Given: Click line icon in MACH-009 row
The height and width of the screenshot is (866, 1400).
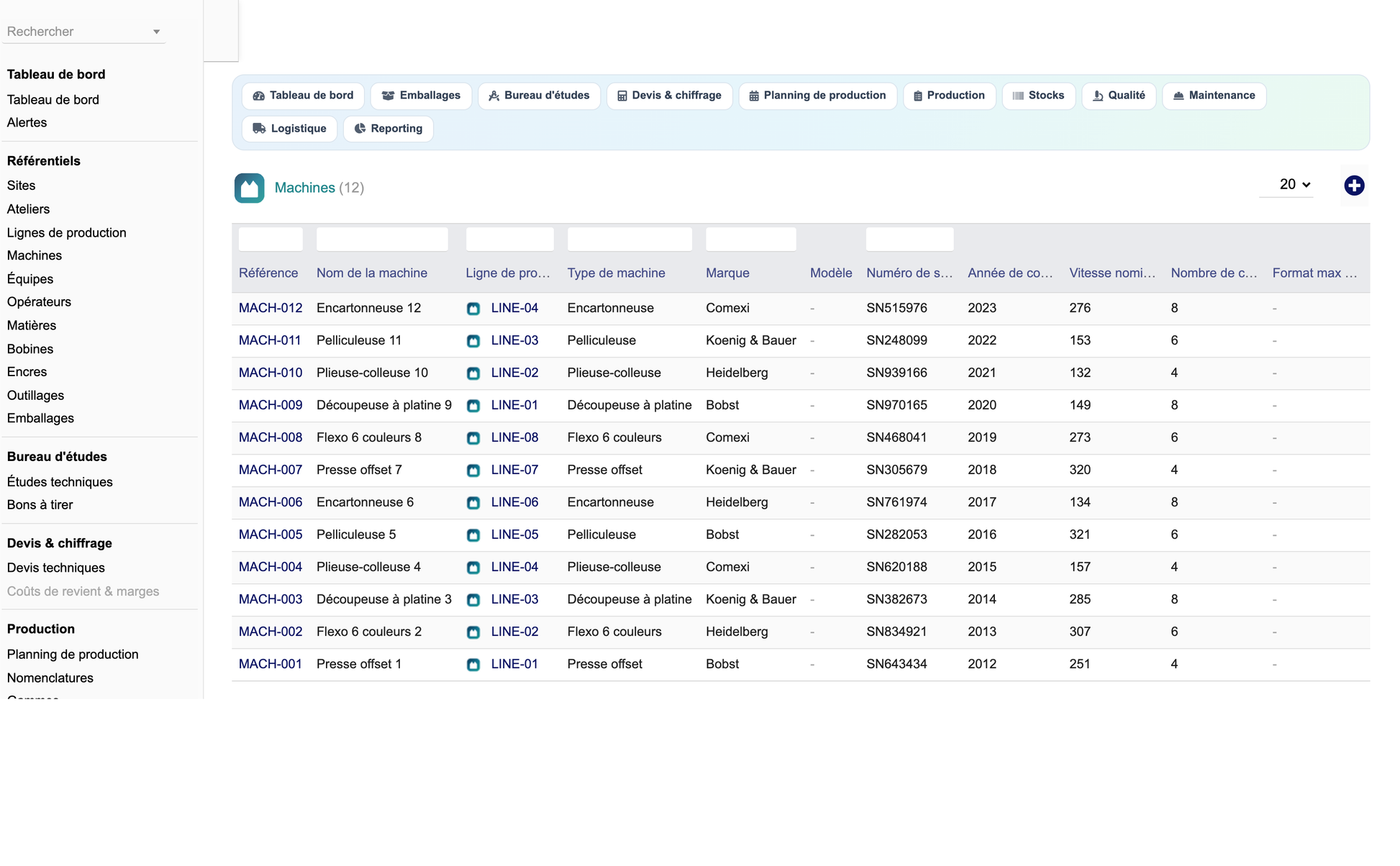Looking at the screenshot, I should click(473, 406).
